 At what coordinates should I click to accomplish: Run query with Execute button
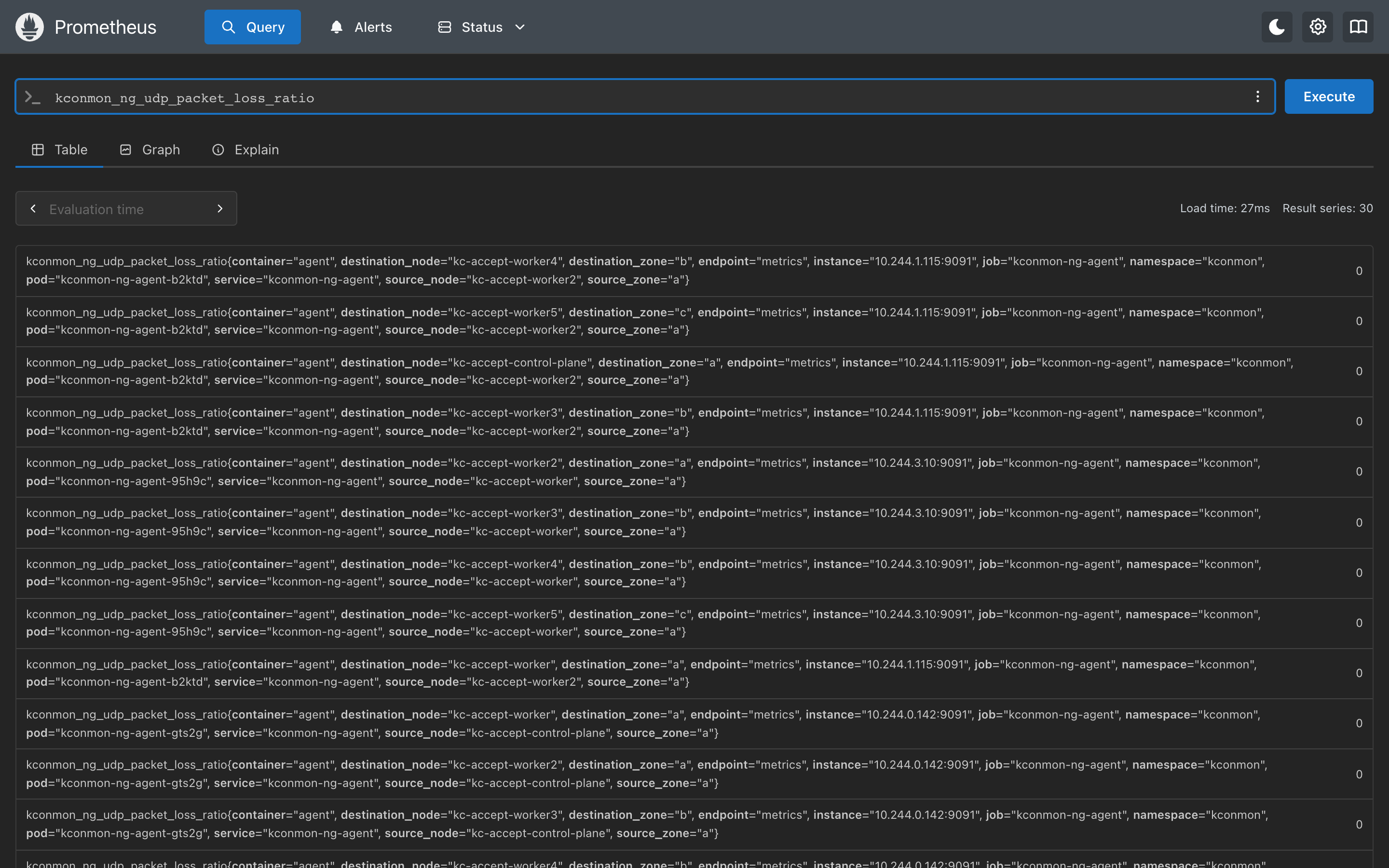(1329, 96)
